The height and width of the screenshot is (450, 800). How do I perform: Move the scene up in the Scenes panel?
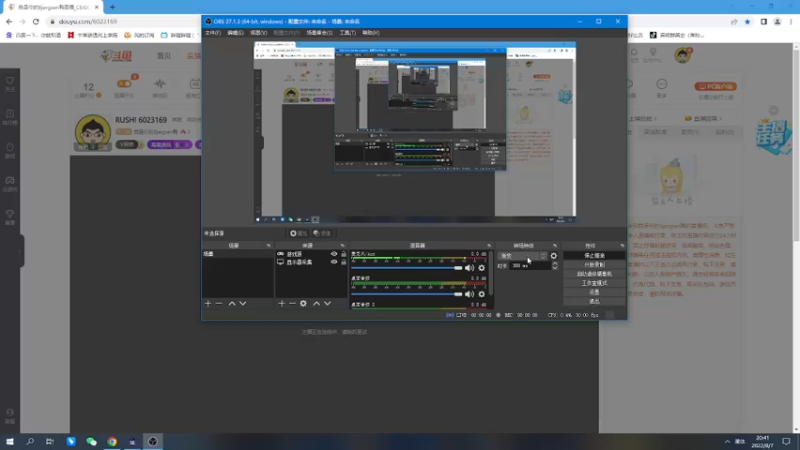point(232,304)
